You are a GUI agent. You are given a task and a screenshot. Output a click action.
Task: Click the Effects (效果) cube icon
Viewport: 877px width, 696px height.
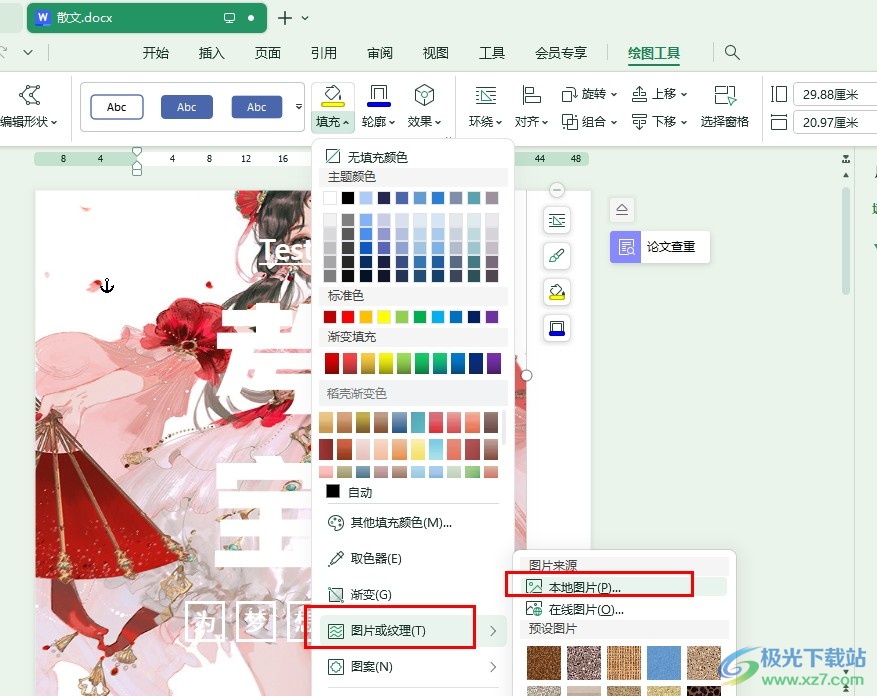click(425, 96)
